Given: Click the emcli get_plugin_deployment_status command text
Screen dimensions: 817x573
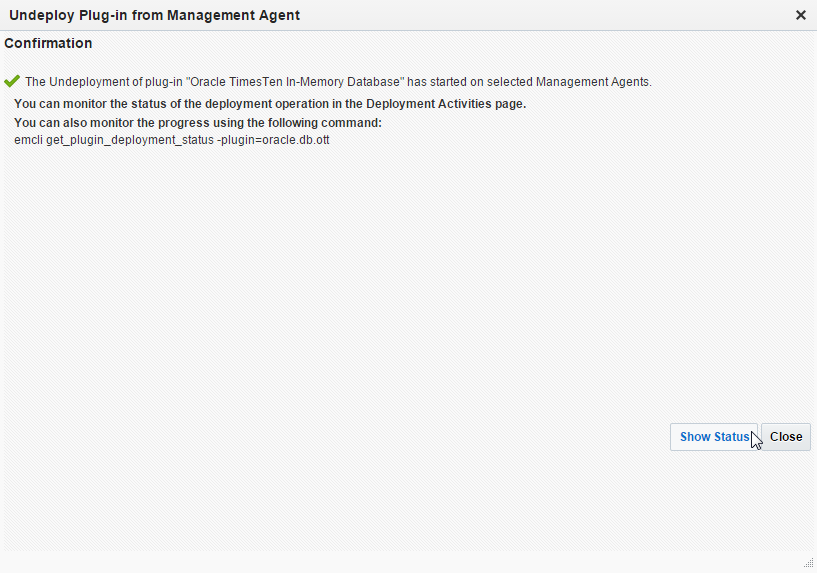Looking at the screenshot, I should [172, 140].
